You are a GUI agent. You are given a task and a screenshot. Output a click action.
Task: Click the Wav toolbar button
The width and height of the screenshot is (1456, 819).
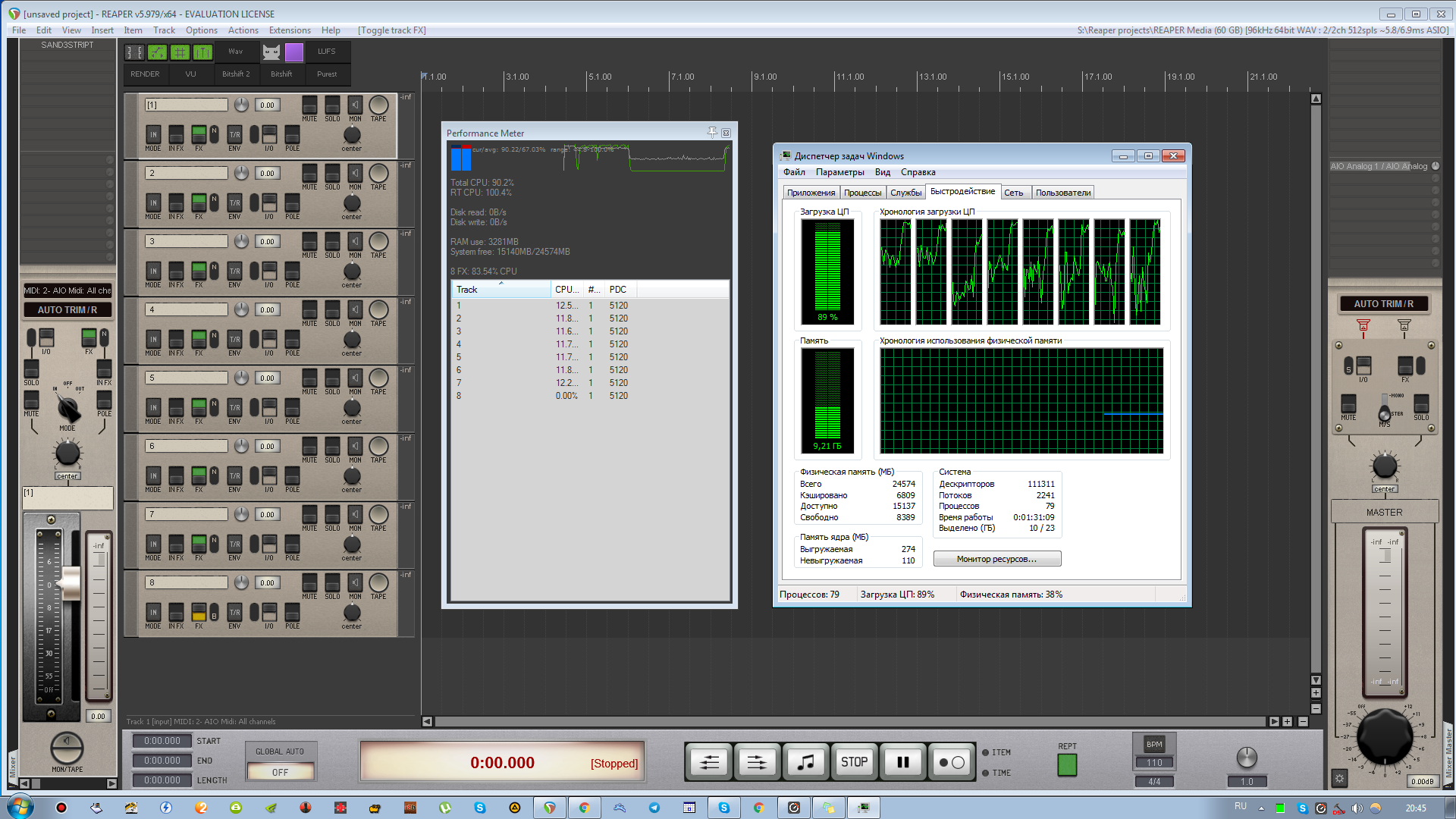click(x=236, y=52)
